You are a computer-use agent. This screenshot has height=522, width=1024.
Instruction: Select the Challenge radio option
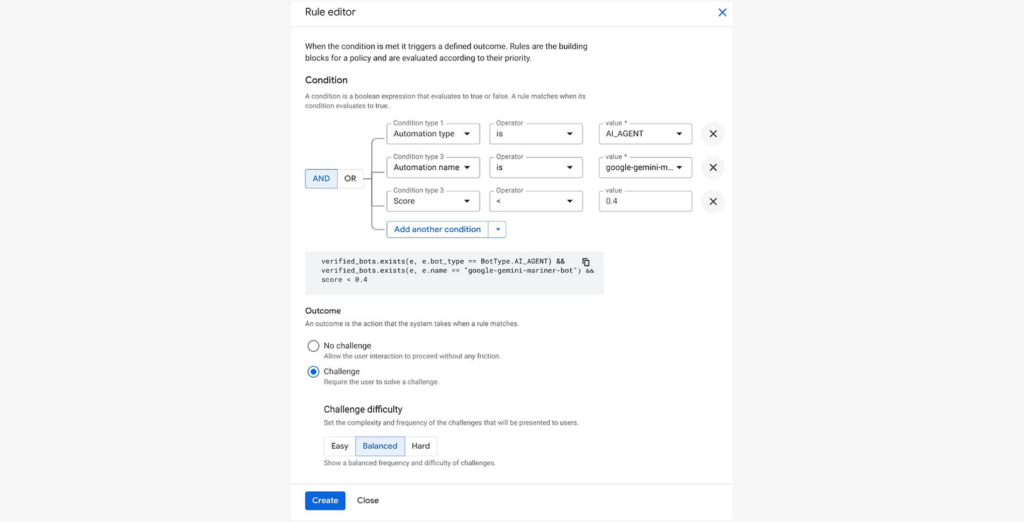[x=314, y=372]
